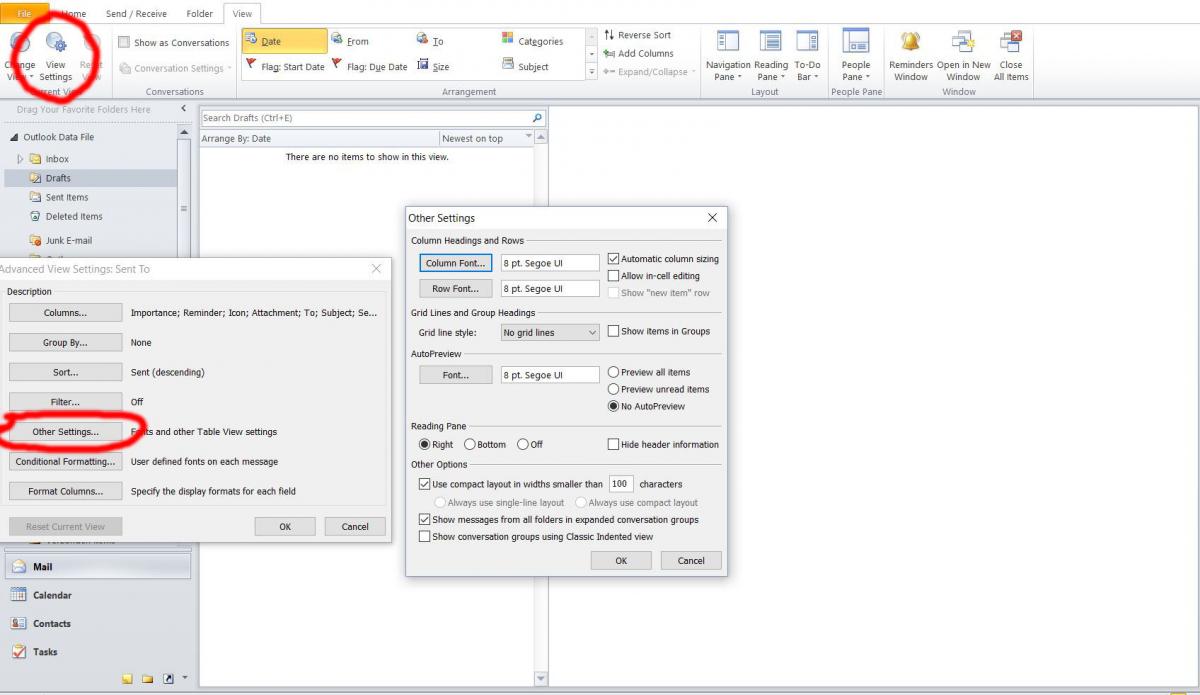Switch to Contacts in navigation pane
Viewport: 1200px width, 695px height.
pos(96,623)
